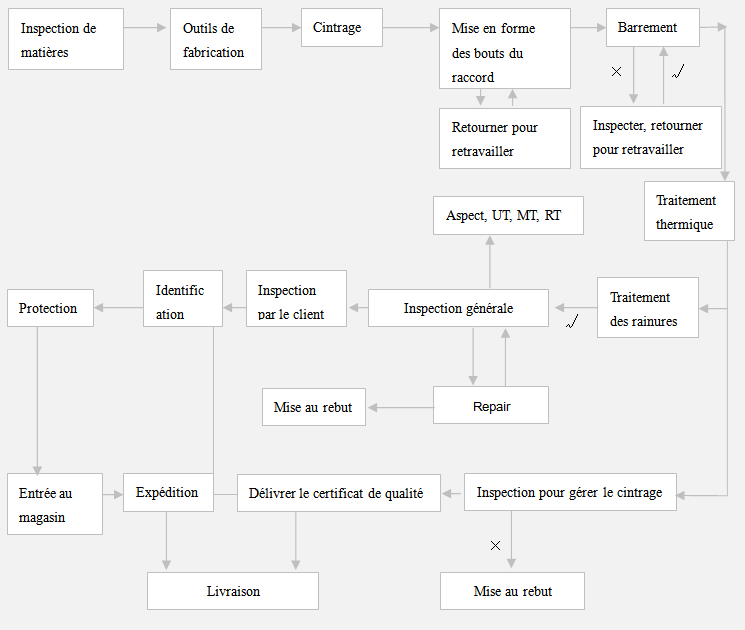
Task: Click the 'Barrement' box
Action: click(652, 28)
